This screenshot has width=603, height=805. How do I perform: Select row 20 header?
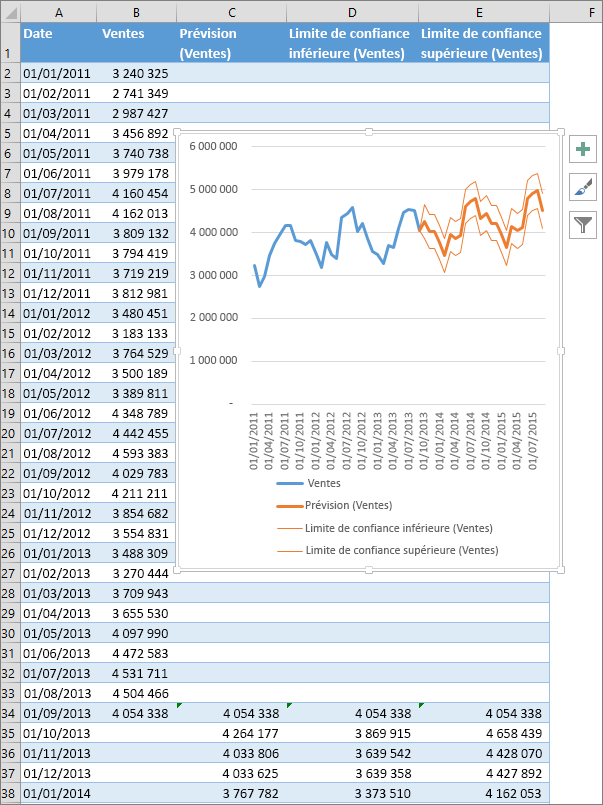10,433
